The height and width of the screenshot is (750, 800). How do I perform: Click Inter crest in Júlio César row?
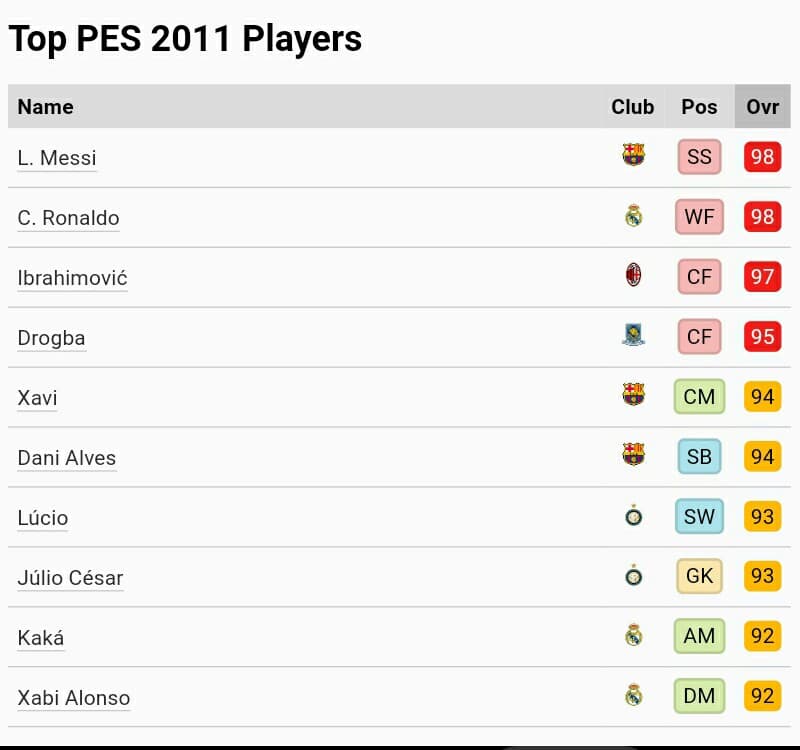pos(633,576)
